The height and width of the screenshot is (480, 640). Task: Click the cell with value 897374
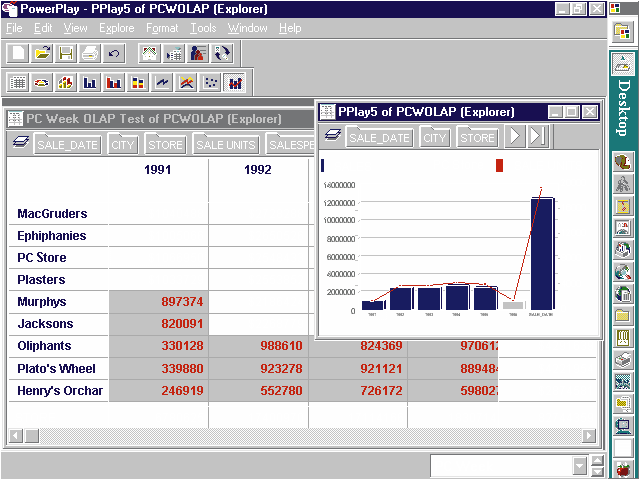tap(159, 302)
